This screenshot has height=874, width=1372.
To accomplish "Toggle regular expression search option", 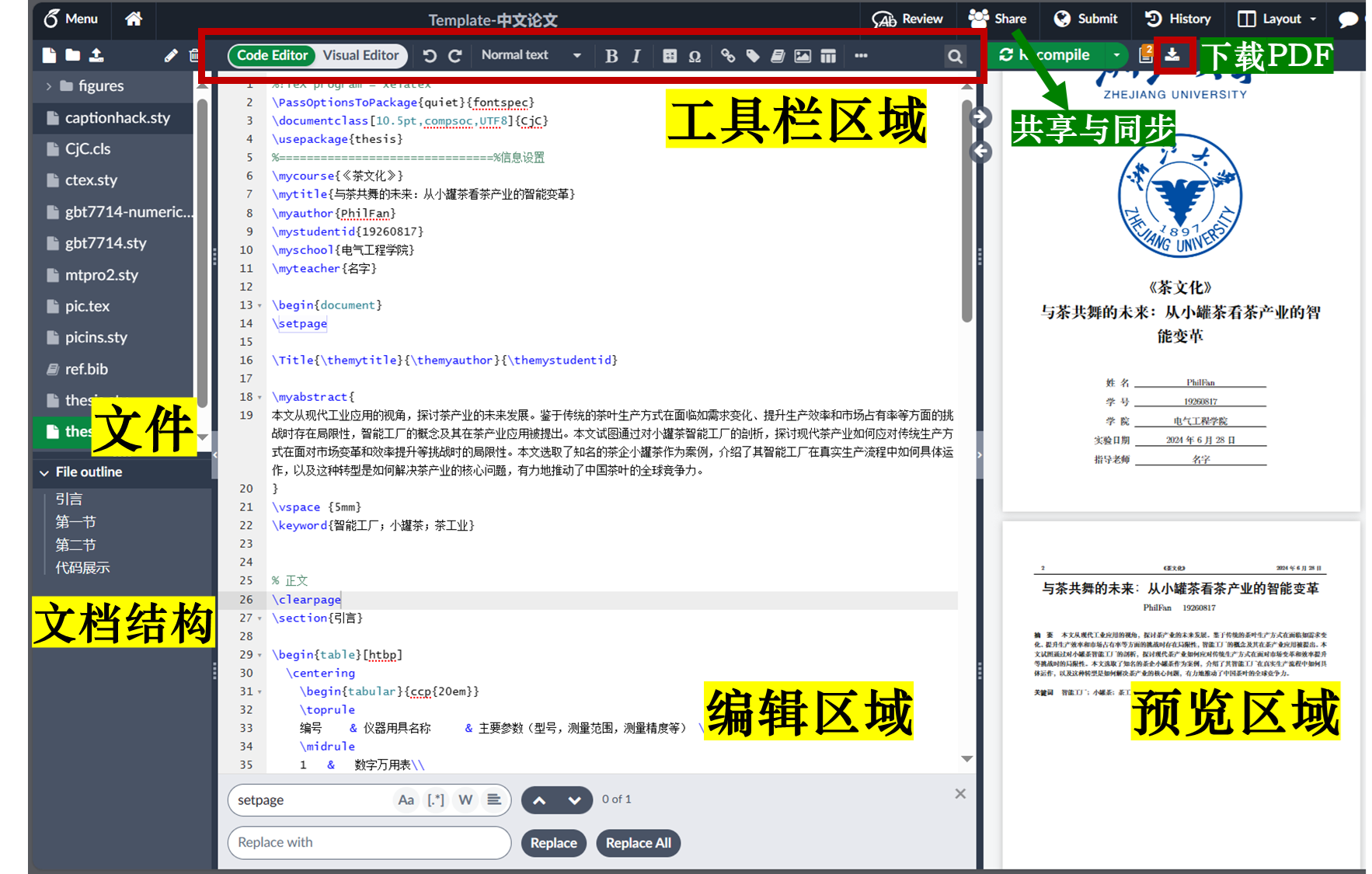I will pos(436,799).
